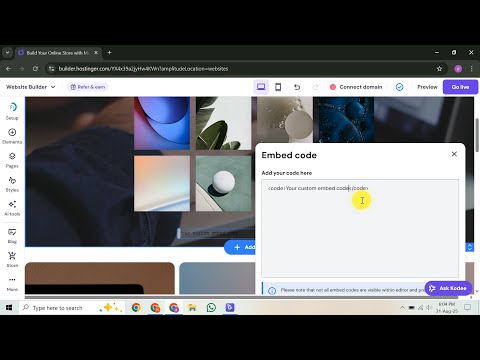Open WhatsApp from the taskbar
The width and height of the screenshot is (480, 360).
coord(211,308)
